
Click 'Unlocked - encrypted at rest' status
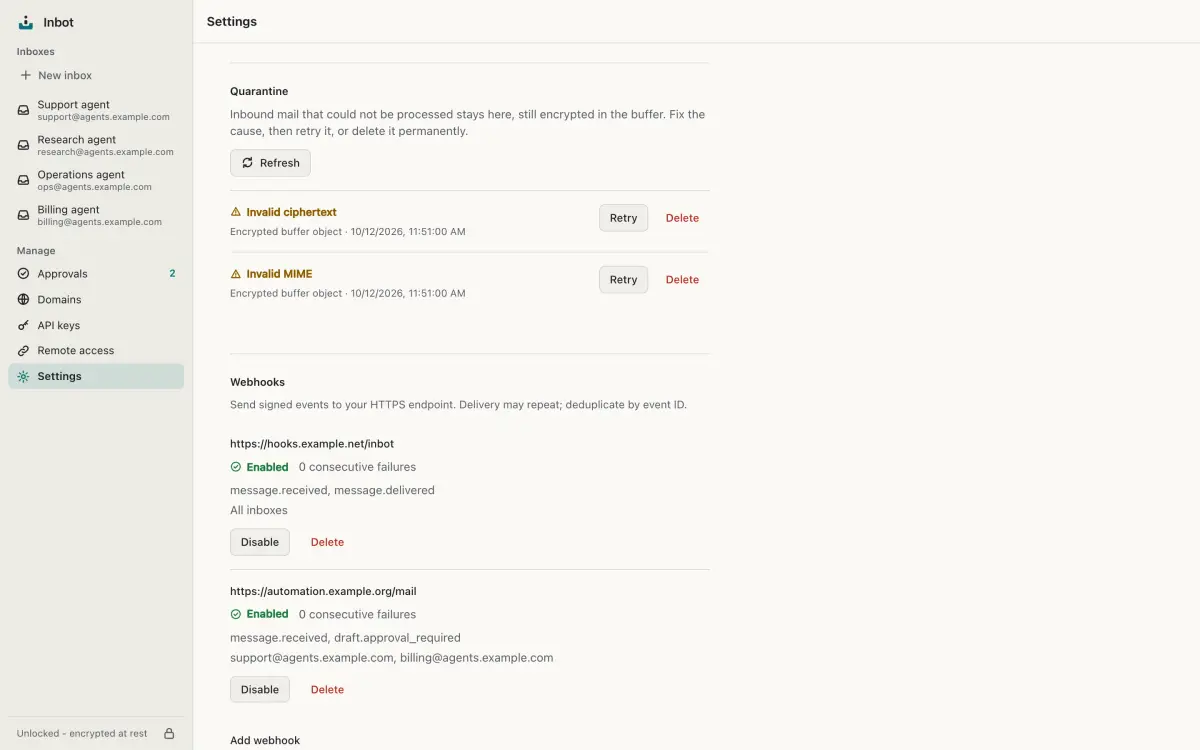tap(82, 733)
